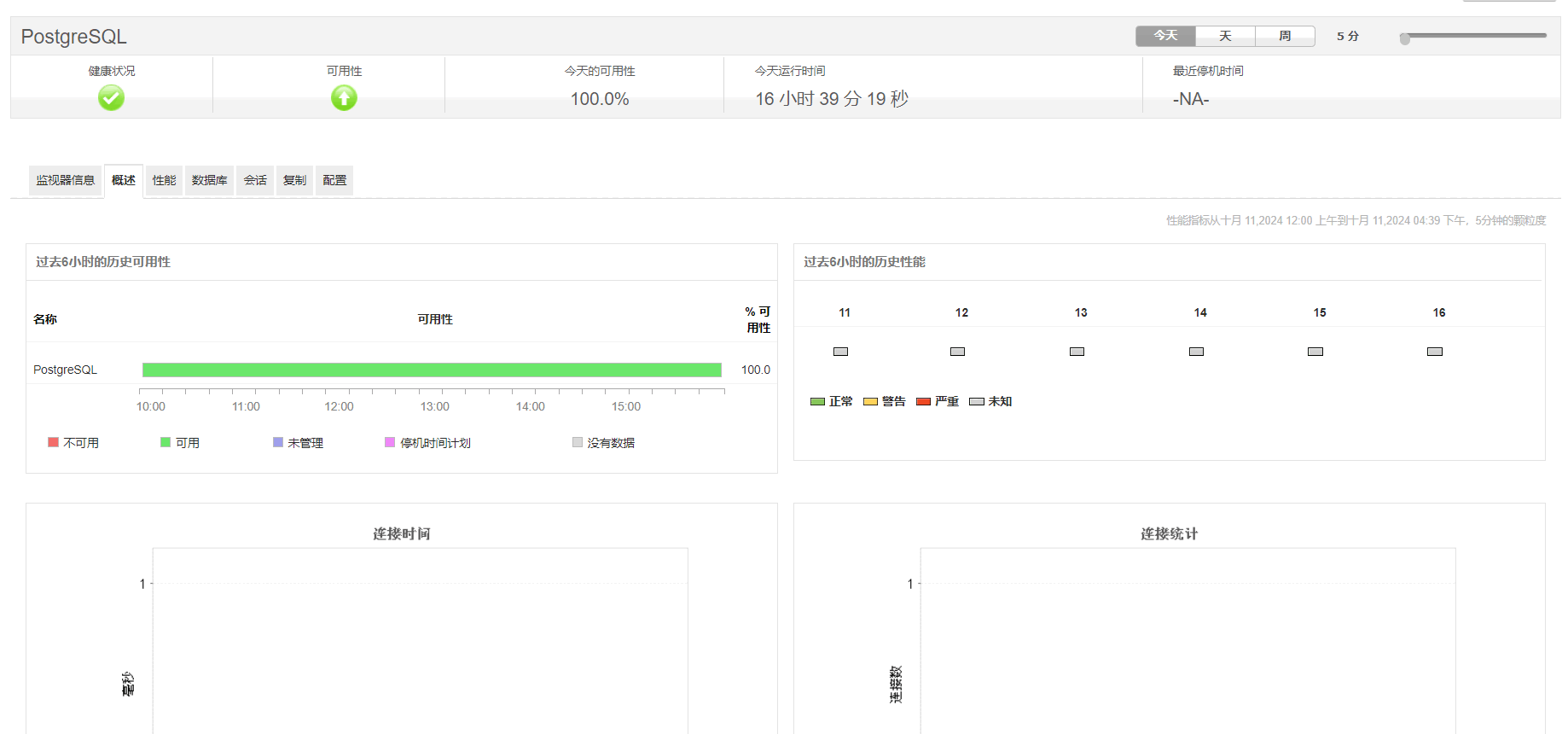This screenshot has height=734, width=1568.
Task: Go to the 会话 tab
Action: [255, 180]
